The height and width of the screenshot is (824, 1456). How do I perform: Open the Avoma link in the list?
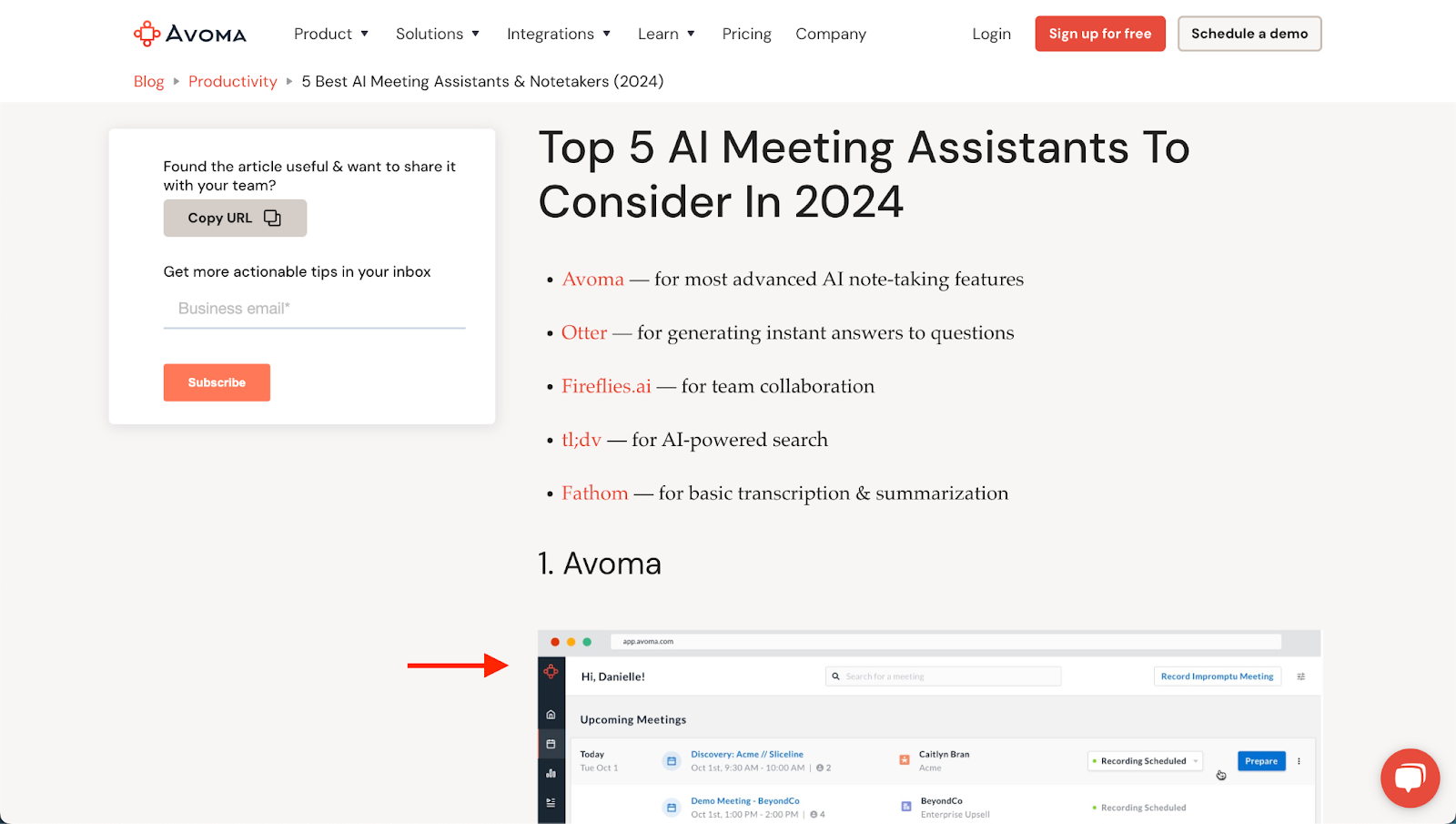click(x=593, y=280)
